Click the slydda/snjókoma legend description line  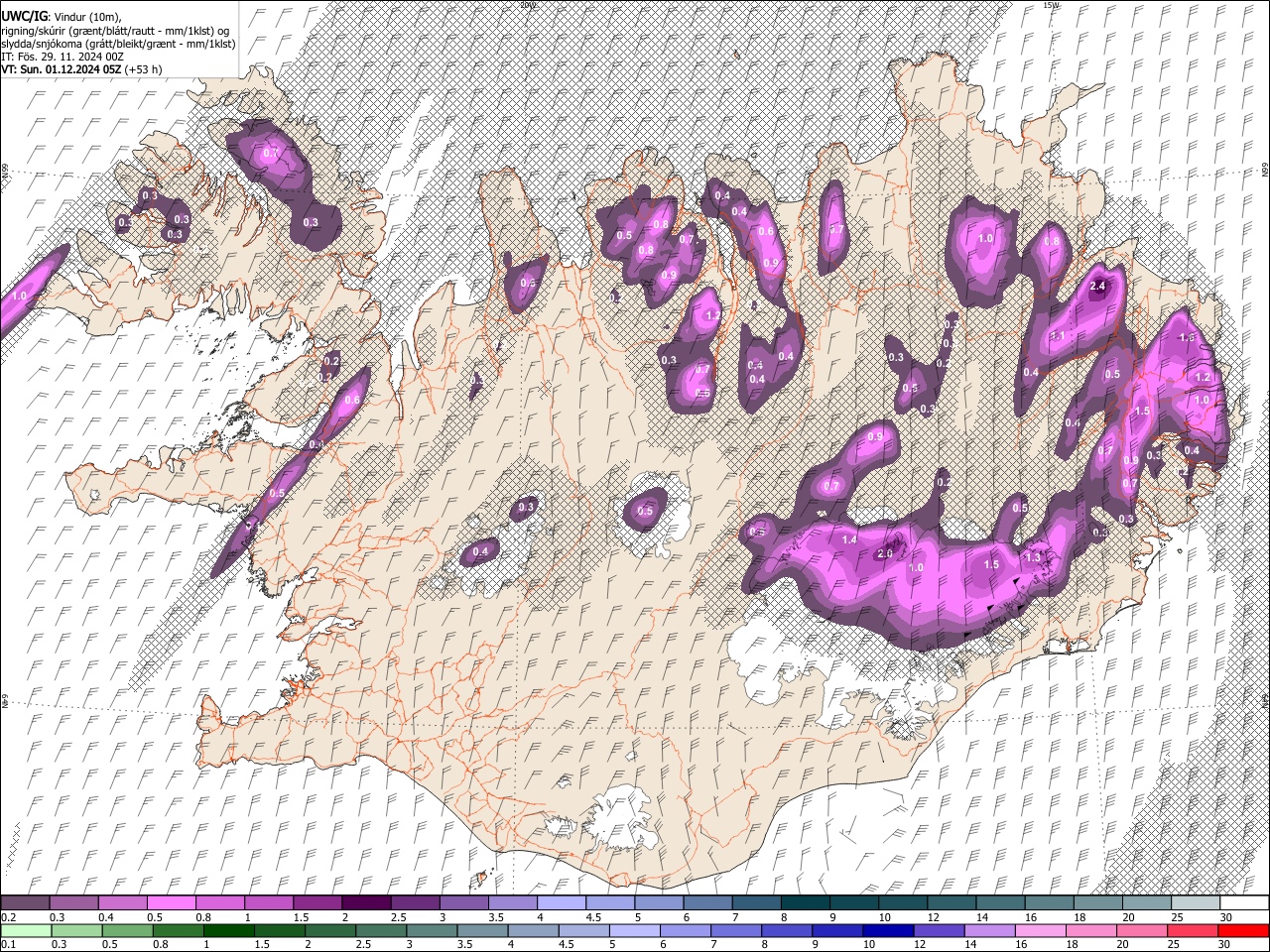click(118, 44)
